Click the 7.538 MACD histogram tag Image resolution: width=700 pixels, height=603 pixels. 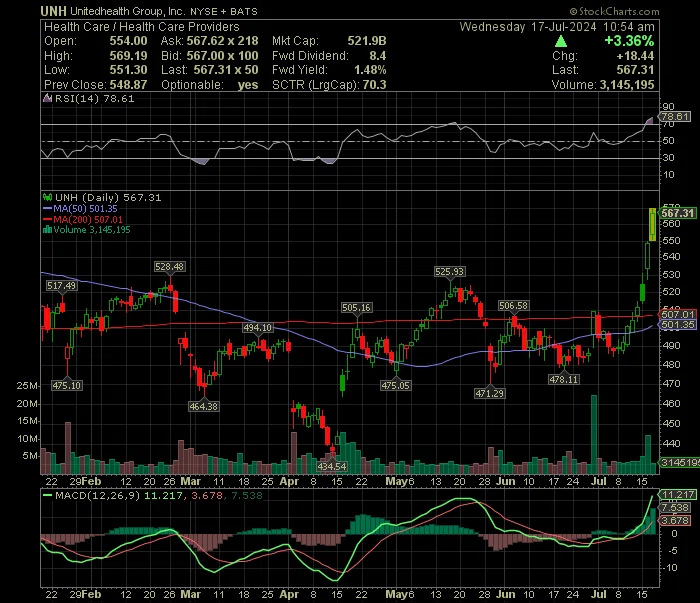point(675,508)
